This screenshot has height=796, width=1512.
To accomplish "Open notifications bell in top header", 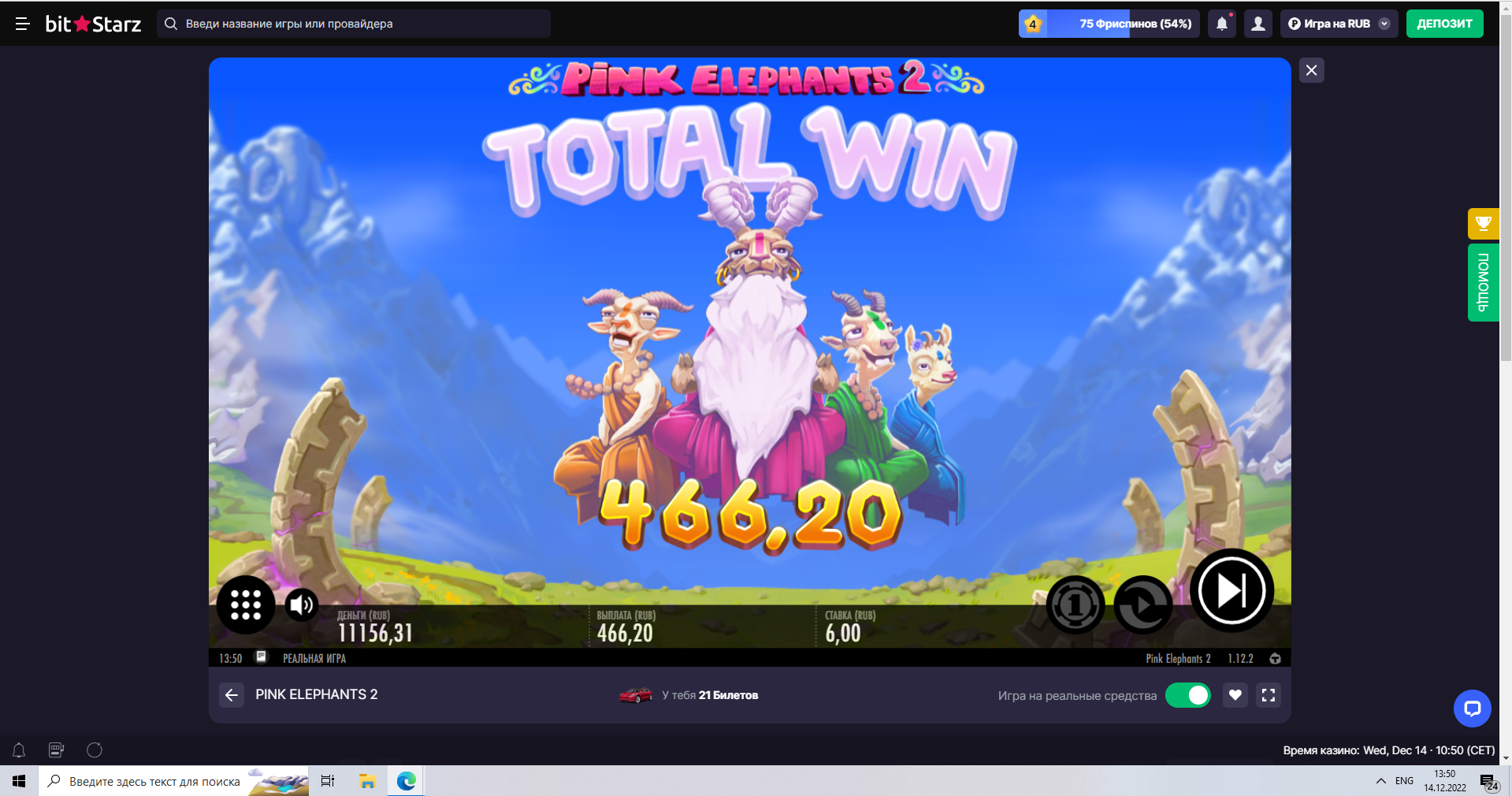I will point(1222,24).
